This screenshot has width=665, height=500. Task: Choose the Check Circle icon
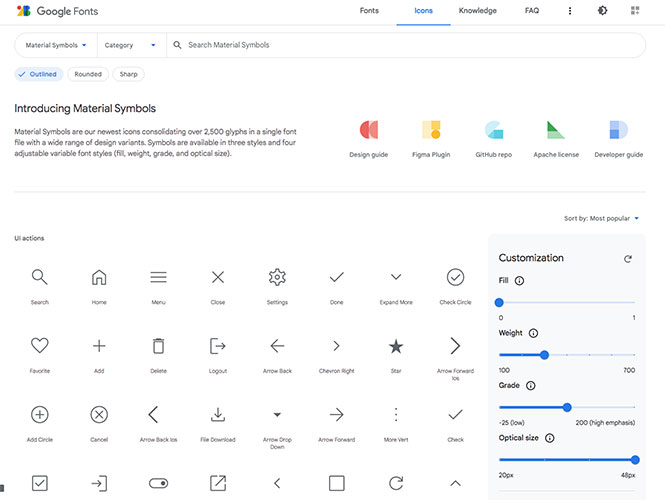[x=455, y=277]
